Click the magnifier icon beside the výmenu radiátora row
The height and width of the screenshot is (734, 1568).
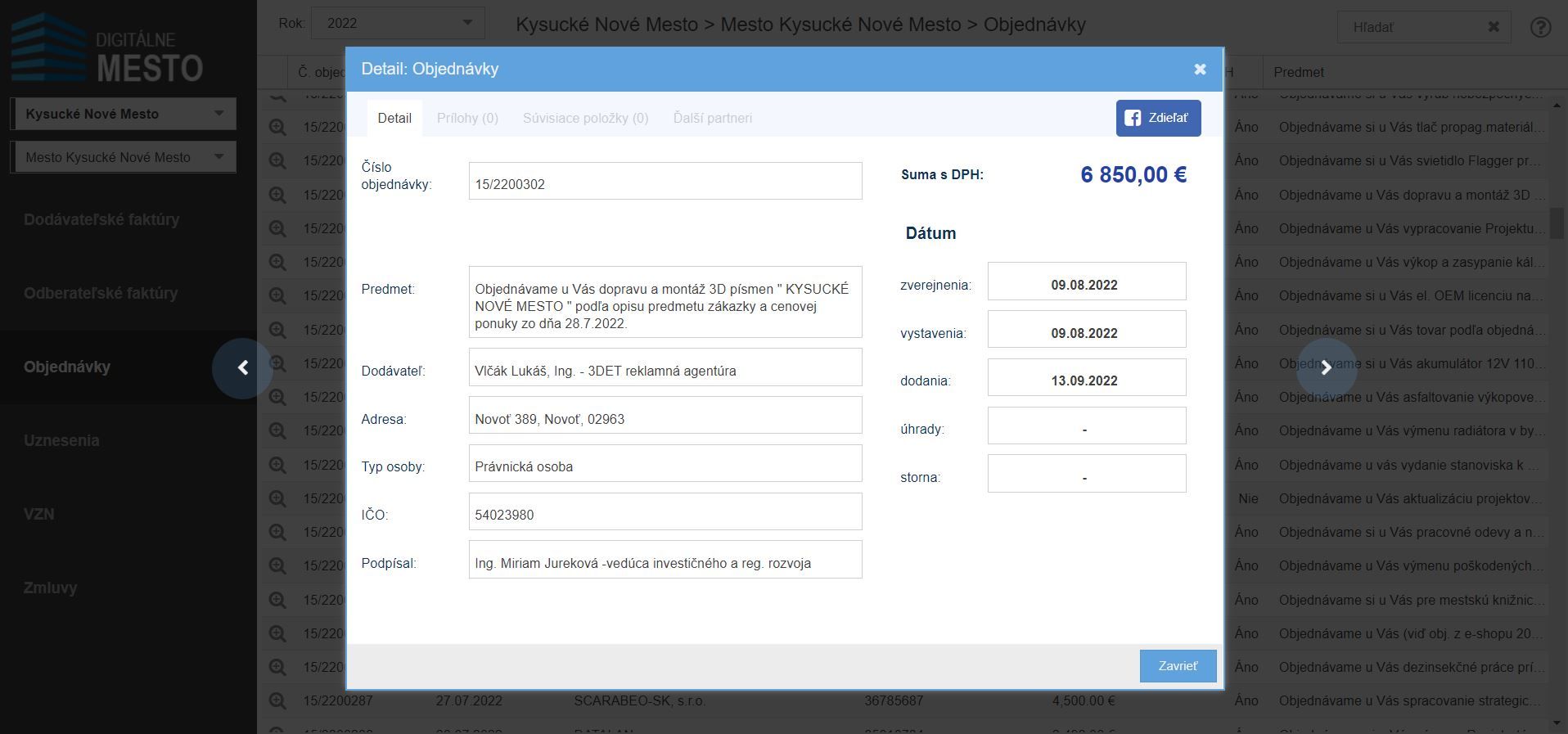click(277, 430)
